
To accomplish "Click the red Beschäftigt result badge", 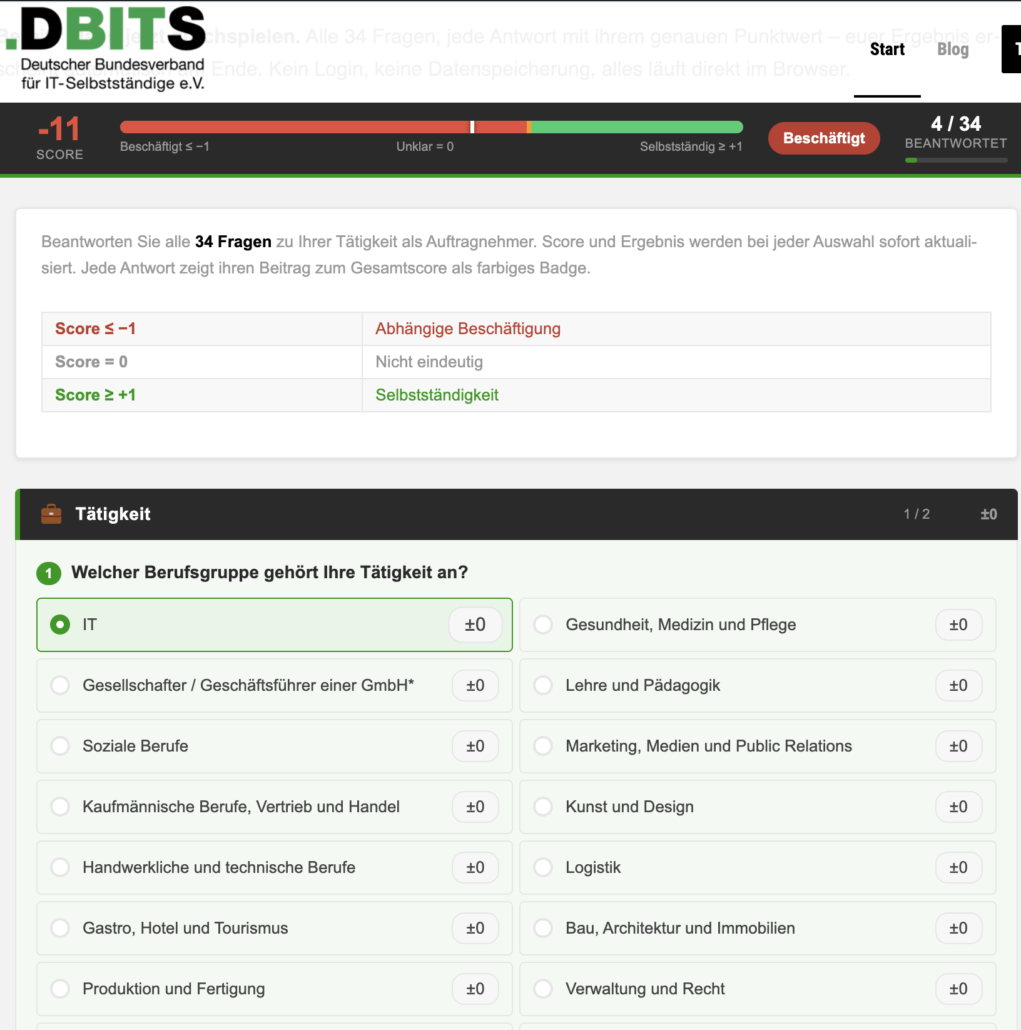I will pyautogui.click(x=824, y=138).
